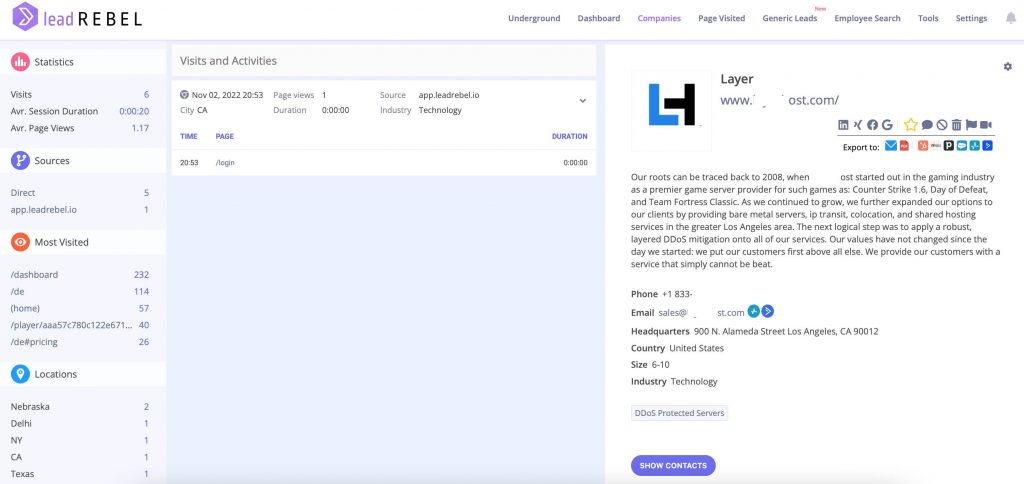Open the Xing profile icon
Image resolution: width=1024 pixels, height=484 pixels.
click(857, 125)
